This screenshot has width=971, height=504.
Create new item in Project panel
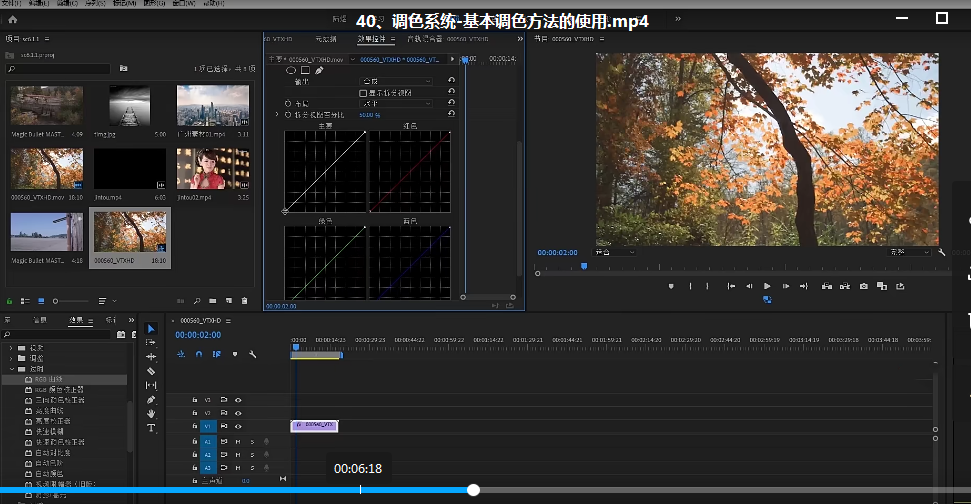click(x=229, y=301)
